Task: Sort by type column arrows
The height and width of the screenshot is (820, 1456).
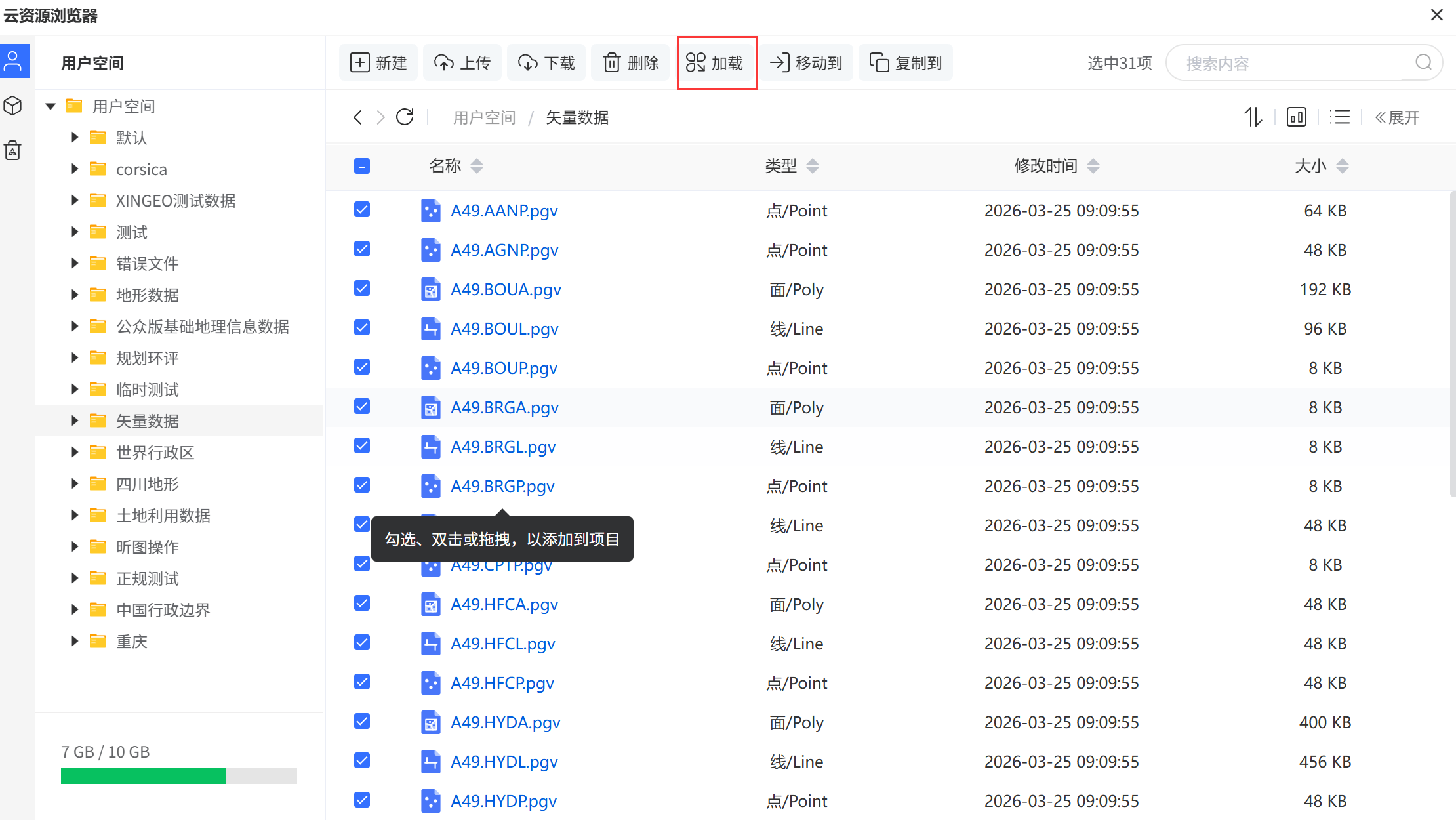Action: tap(813, 166)
